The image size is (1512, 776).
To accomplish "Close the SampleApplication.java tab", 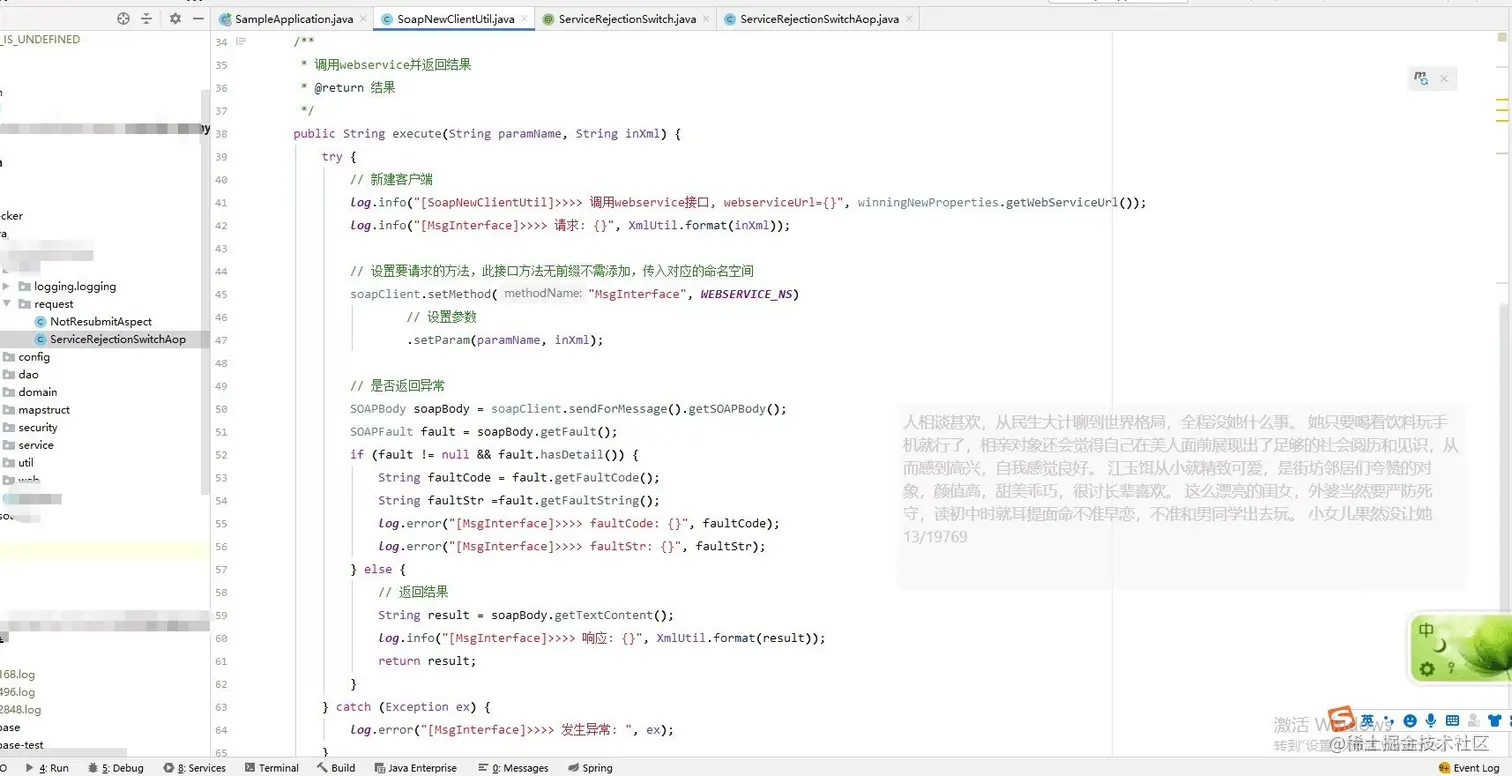I will [363, 19].
